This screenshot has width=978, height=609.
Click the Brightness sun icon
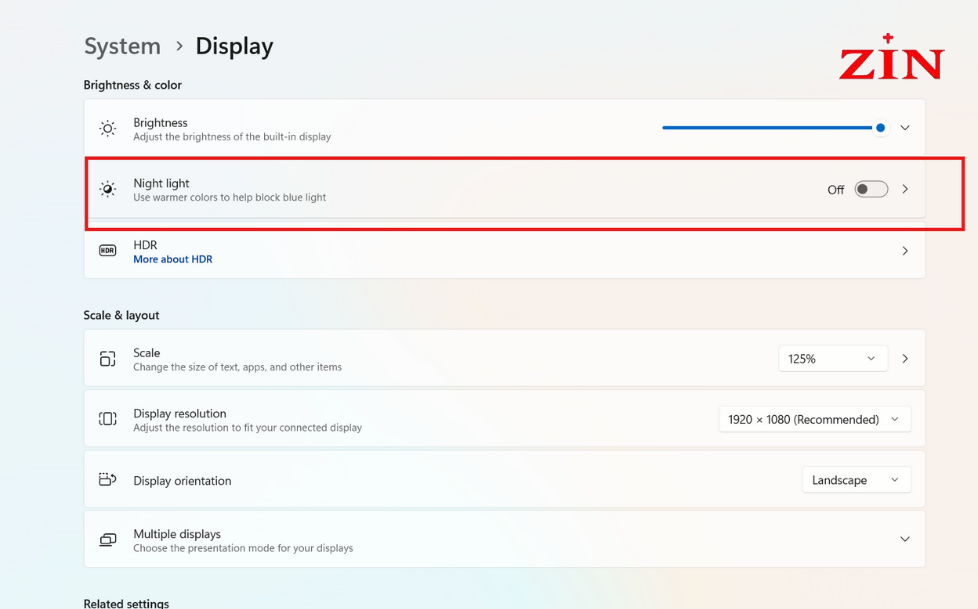(108, 129)
